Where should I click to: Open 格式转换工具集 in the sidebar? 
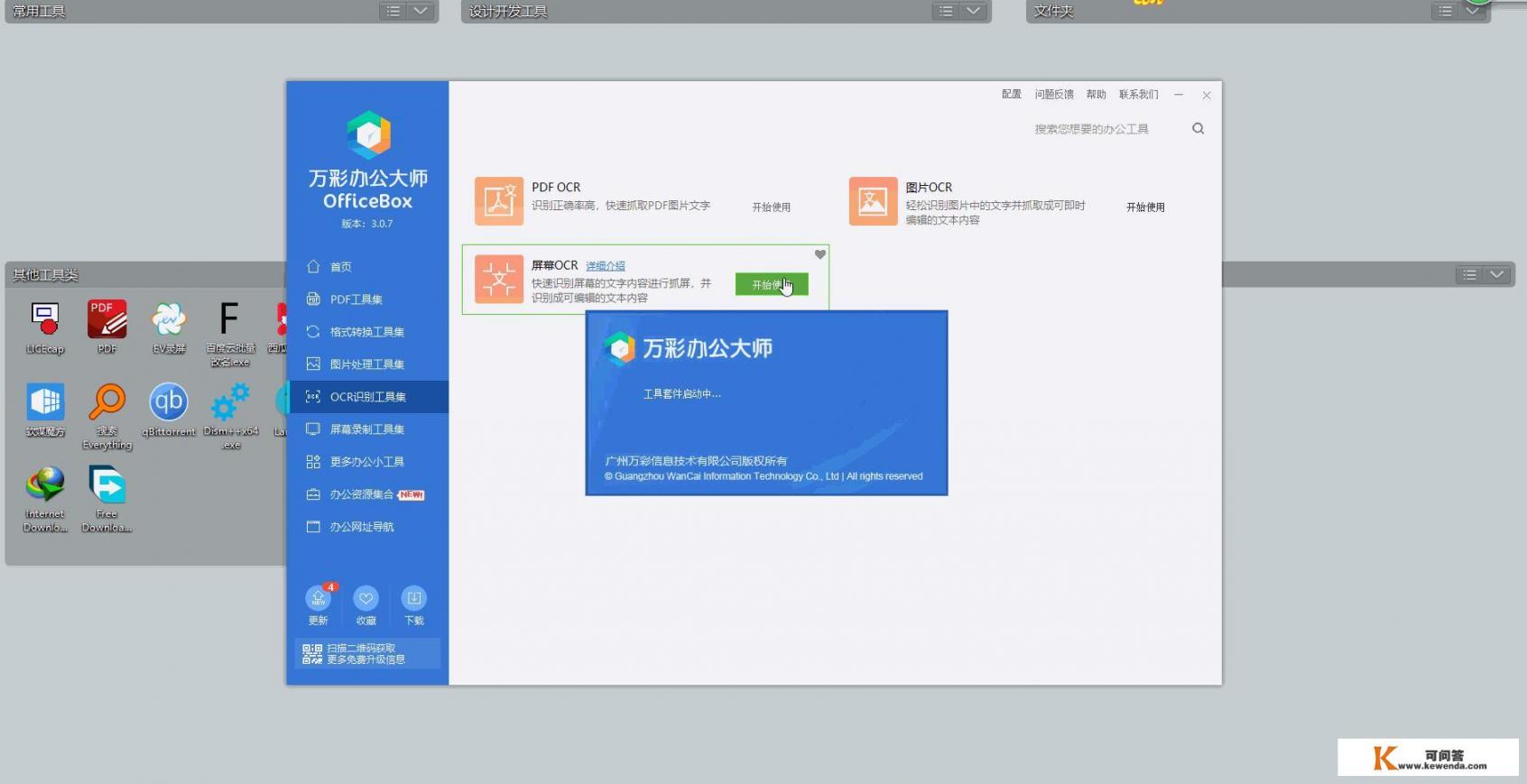tap(369, 331)
